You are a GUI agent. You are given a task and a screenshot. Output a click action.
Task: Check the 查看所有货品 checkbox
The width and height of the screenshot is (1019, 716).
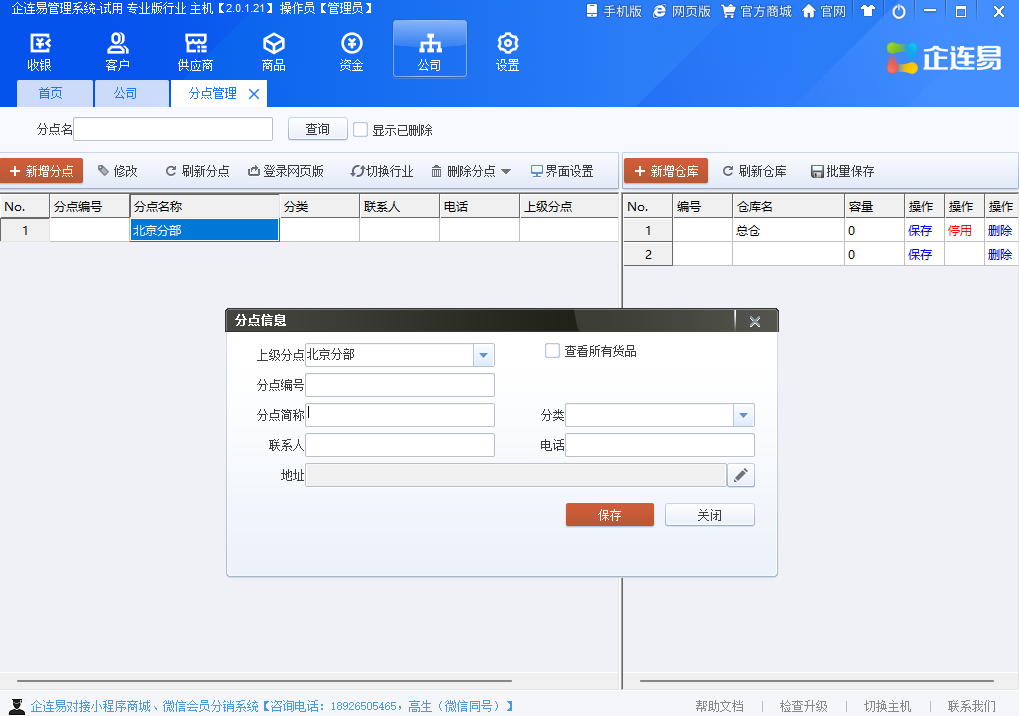(x=552, y=351)
